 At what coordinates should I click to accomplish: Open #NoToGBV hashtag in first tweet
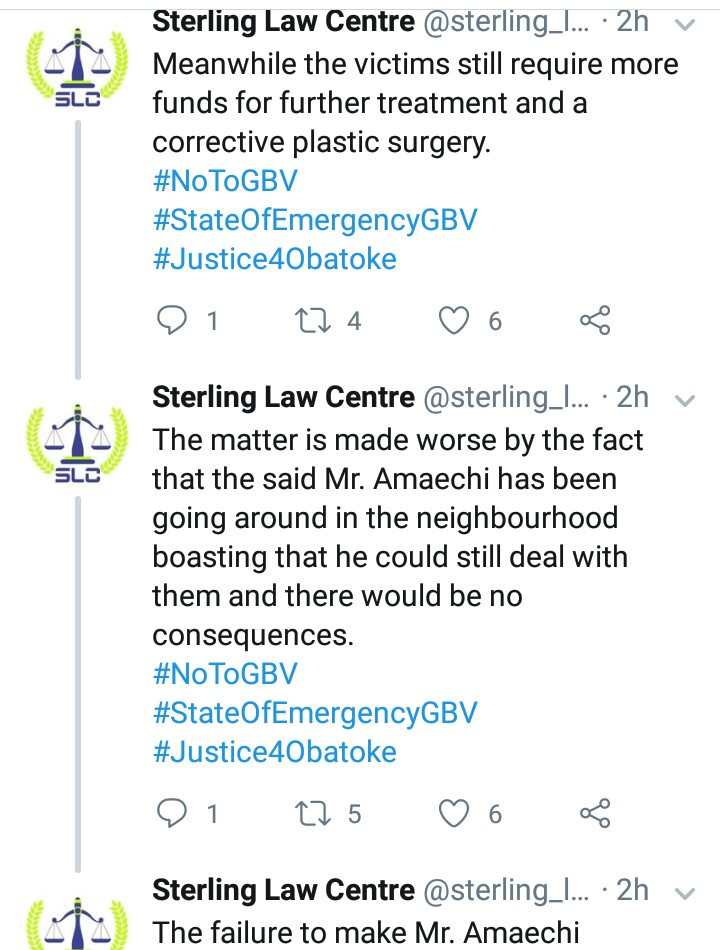[225, 181]
